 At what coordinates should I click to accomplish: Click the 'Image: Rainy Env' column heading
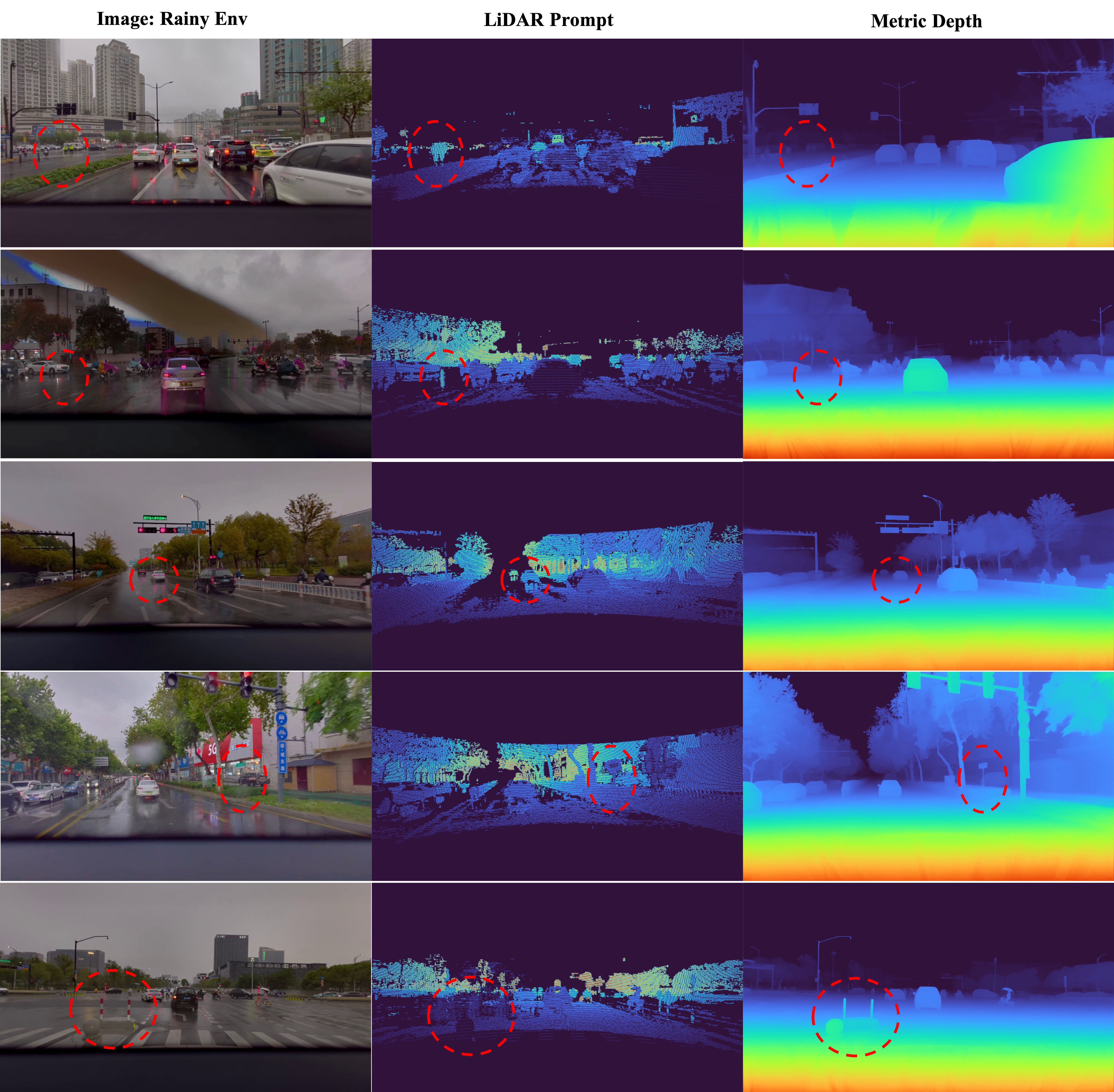[172, 19]
